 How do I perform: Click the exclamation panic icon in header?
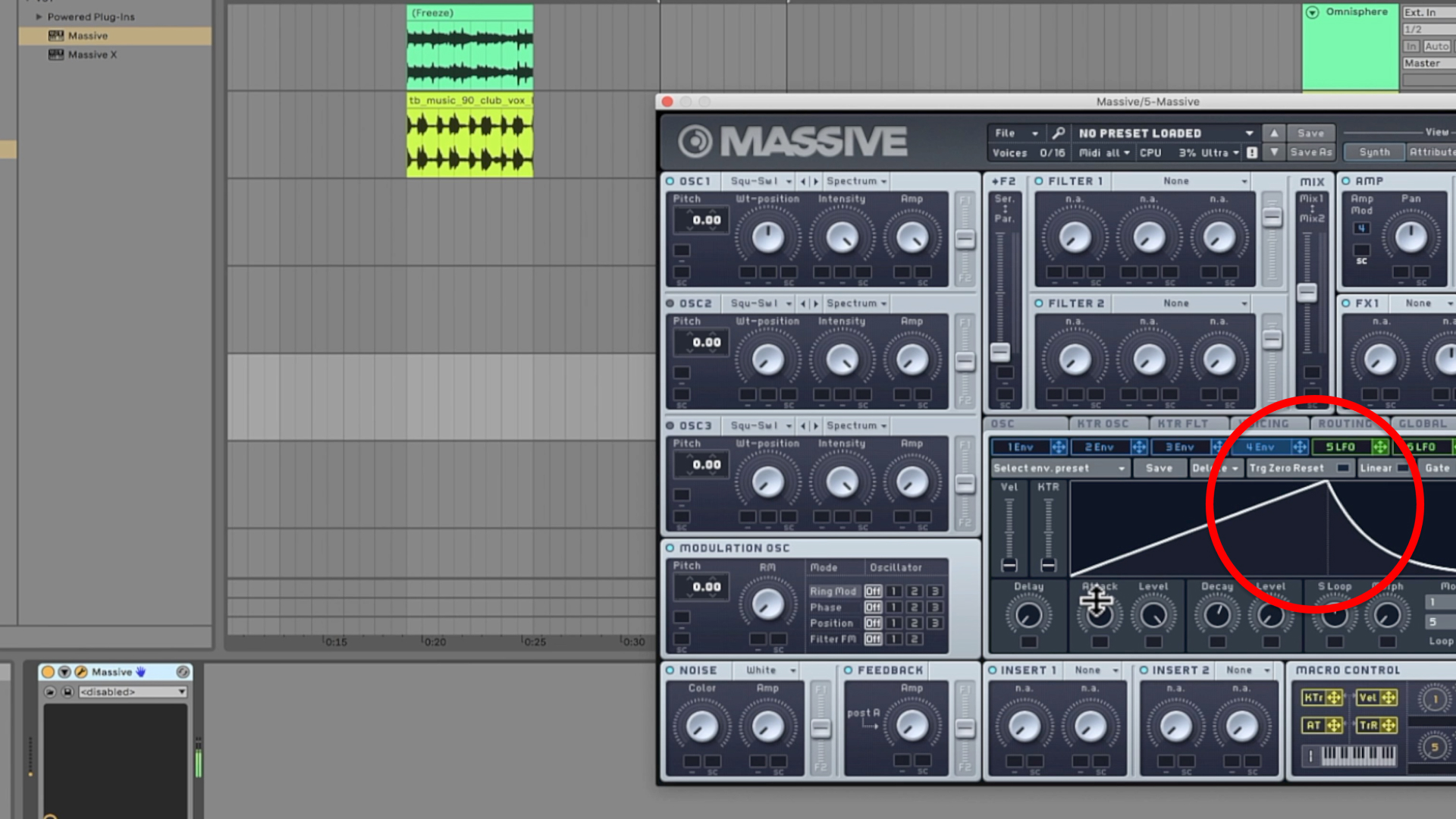(x=1252, y=152)
